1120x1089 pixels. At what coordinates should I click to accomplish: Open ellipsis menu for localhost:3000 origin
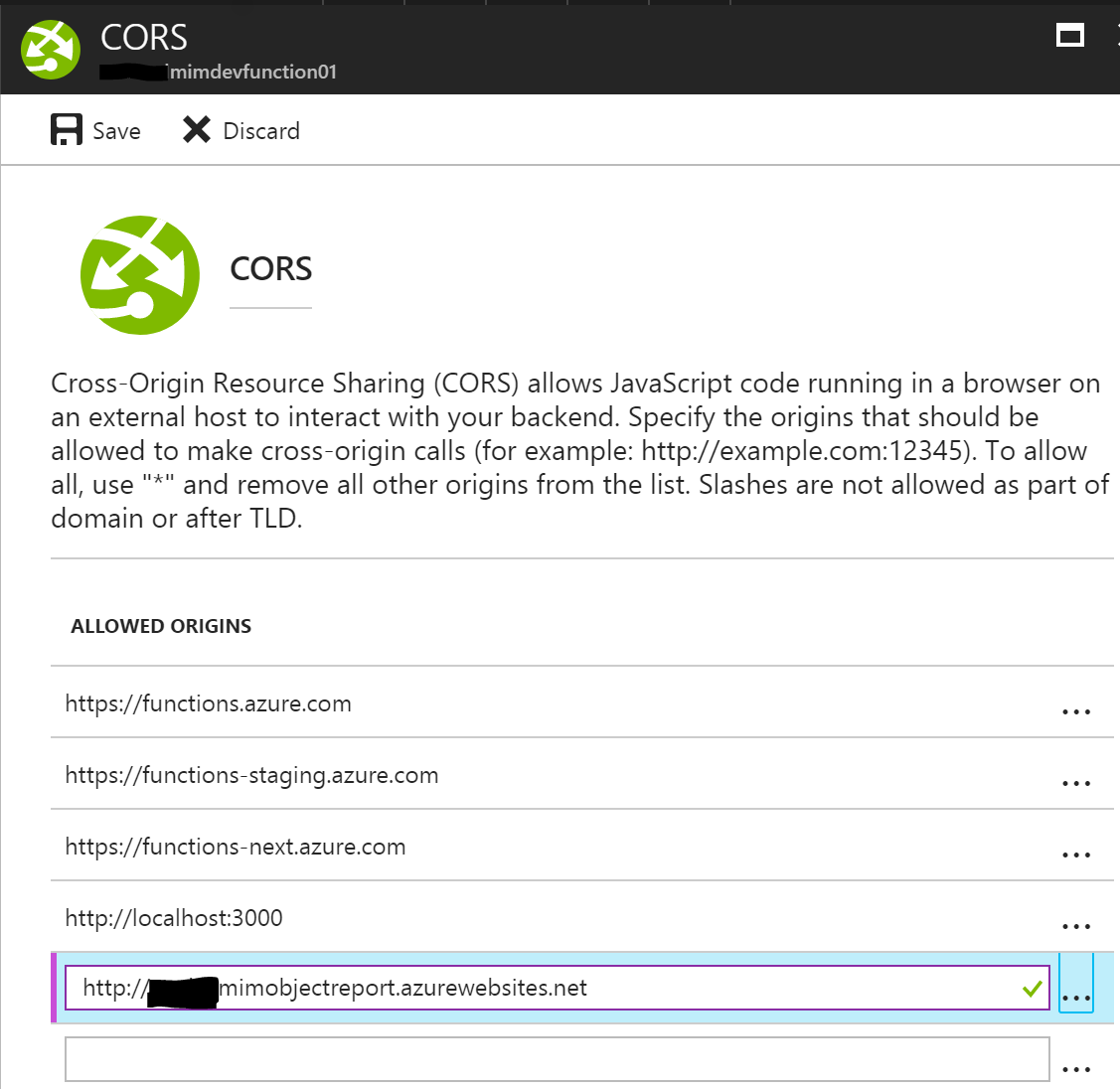click(x=1076, y=926)
